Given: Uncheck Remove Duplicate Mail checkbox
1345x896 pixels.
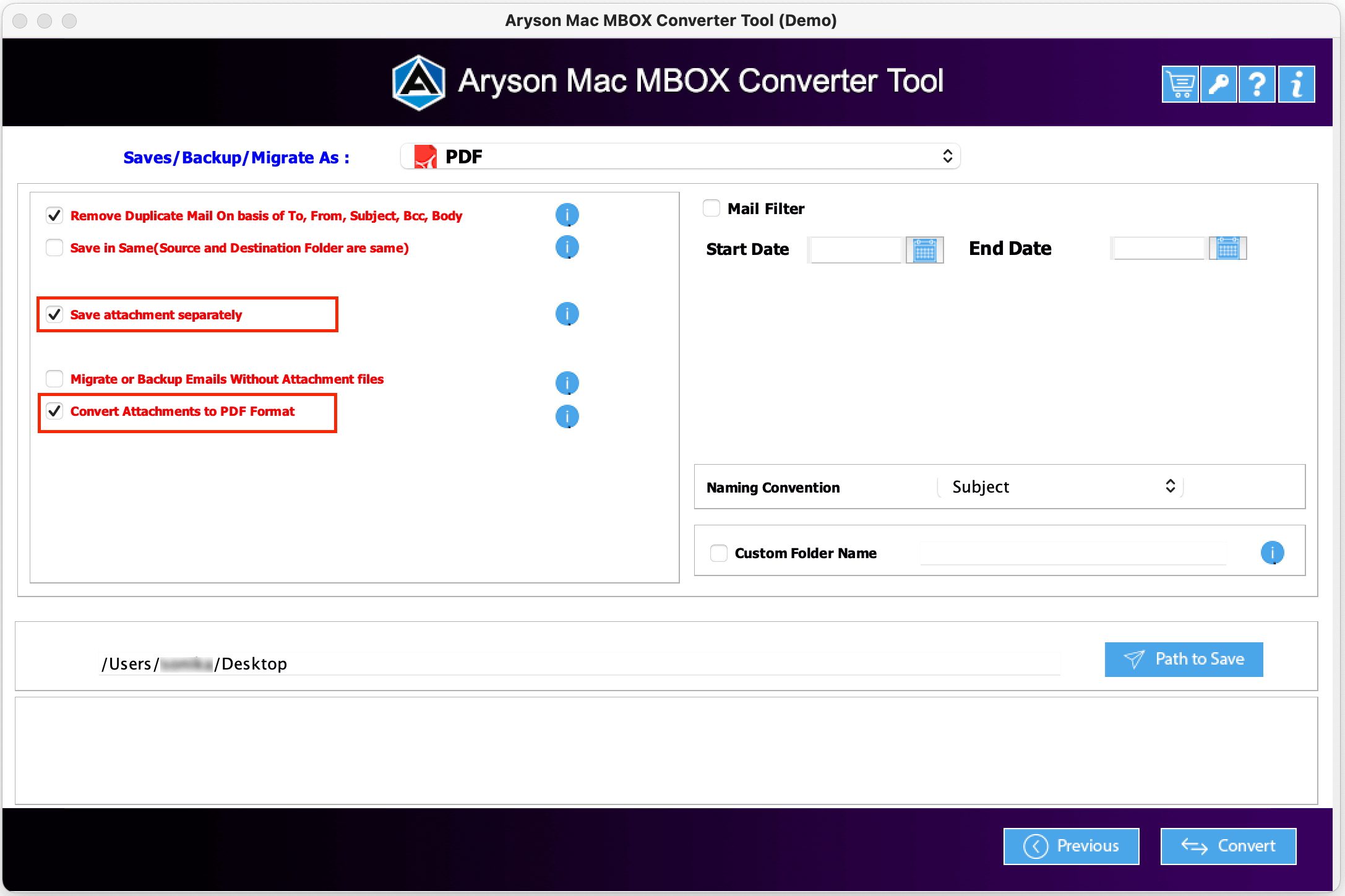Looking at the screenshot, I should pos(54,215).
